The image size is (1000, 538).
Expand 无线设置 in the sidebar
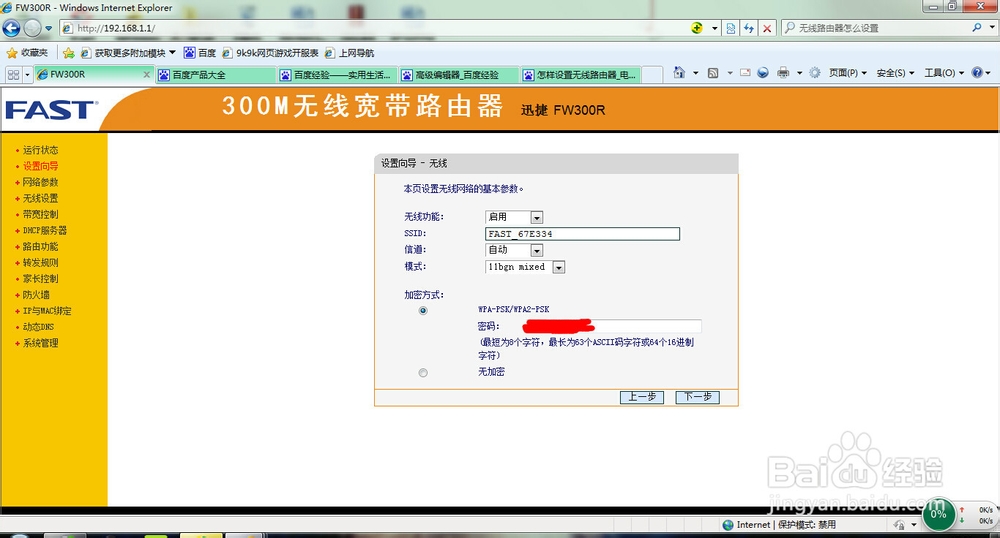click(40, 199)
